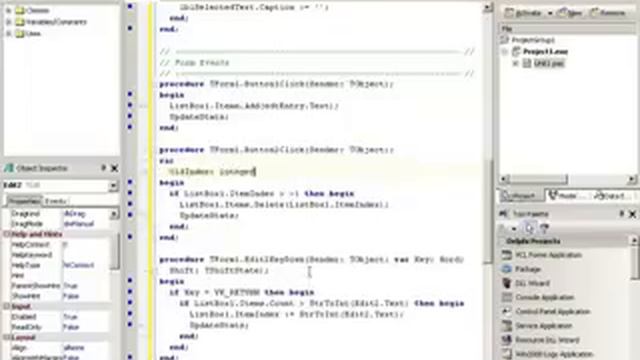Viewport: 640px width, 360px height.
Task: Pin the Tool Palette panel
Action: (x=622, y=213)
